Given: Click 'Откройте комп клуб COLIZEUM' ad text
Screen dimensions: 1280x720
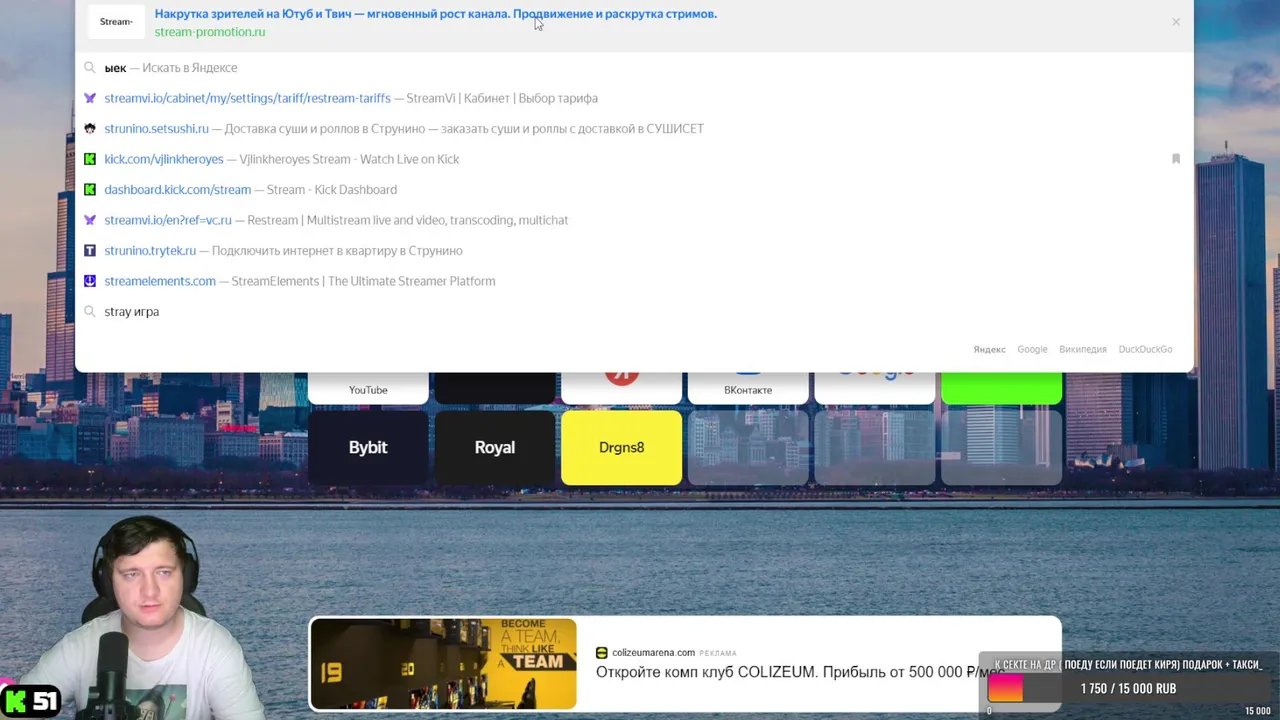Looking at the screenshot, I should pos(800,672).
